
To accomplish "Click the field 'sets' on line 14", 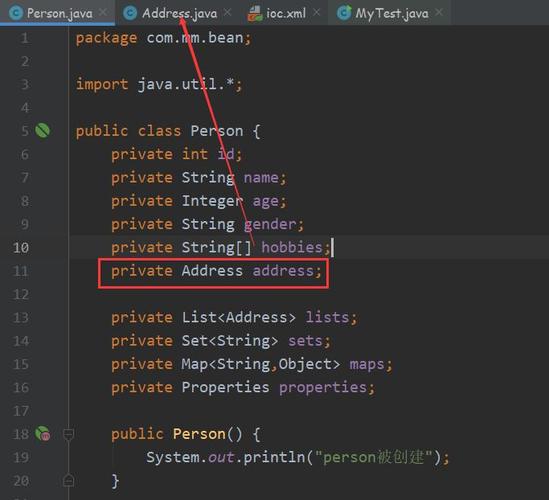I will [x=305, y=341].
